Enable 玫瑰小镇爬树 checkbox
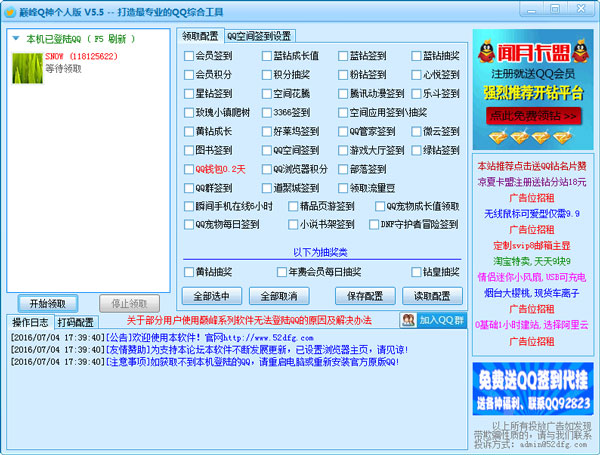The width and height of the screenshot is (600, 455). pos(189,113)
